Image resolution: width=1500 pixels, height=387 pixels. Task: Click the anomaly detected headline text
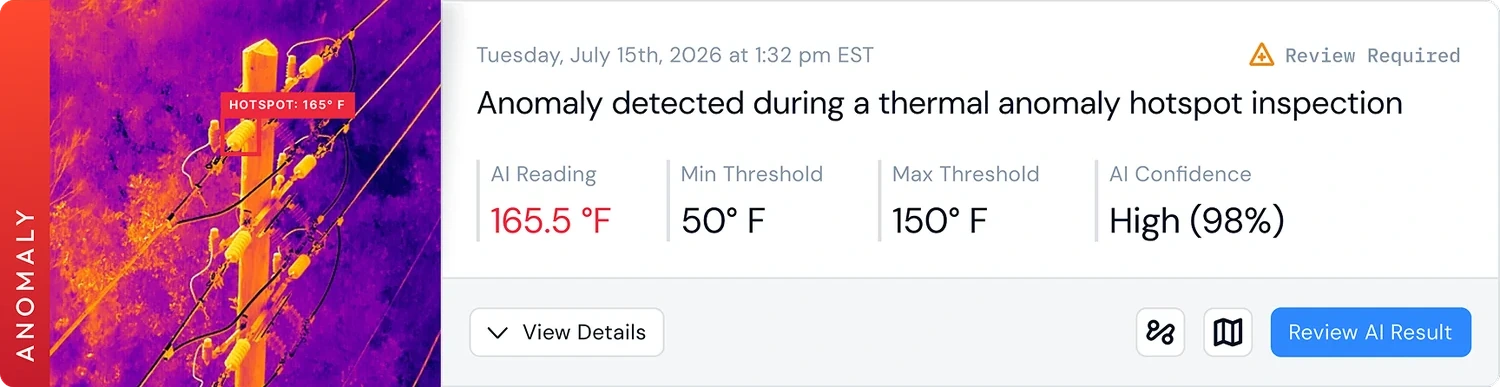(x=939, y=103)
